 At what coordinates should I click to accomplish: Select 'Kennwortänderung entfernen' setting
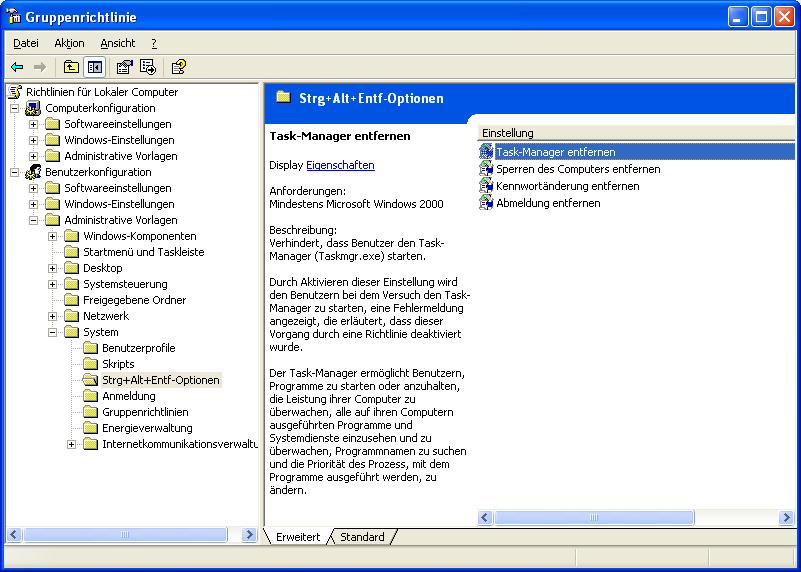(x=567, y=186)
